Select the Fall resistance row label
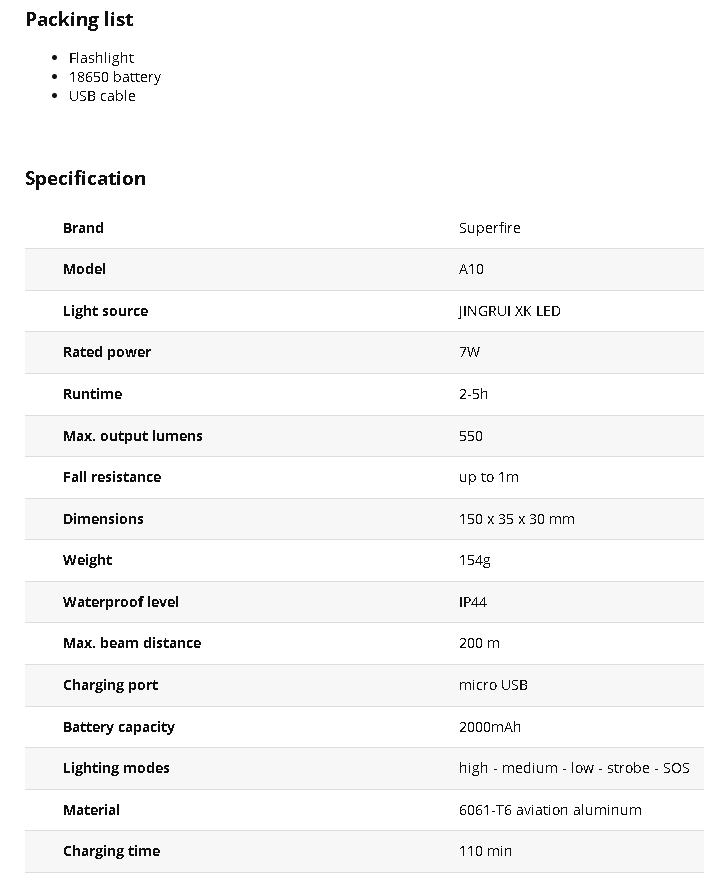Screen dimensions: 704x880 coord(111,477)
